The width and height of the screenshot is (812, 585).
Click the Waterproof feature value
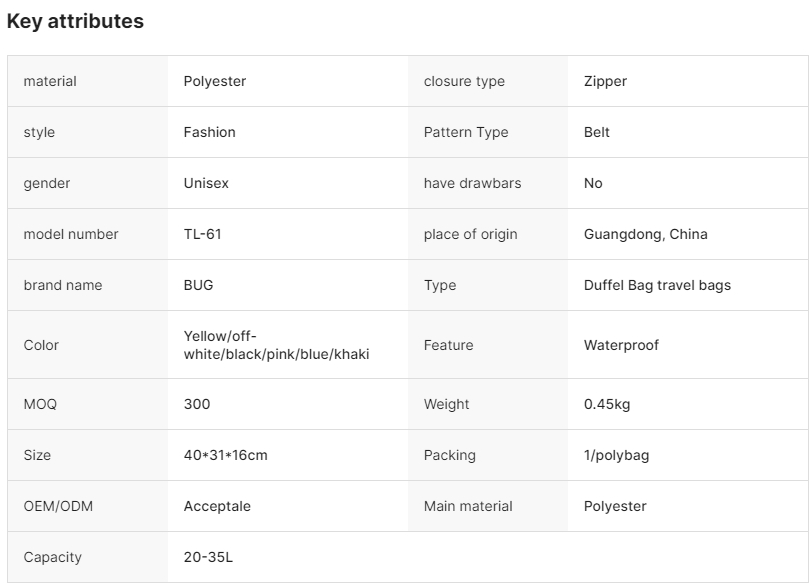621,345
